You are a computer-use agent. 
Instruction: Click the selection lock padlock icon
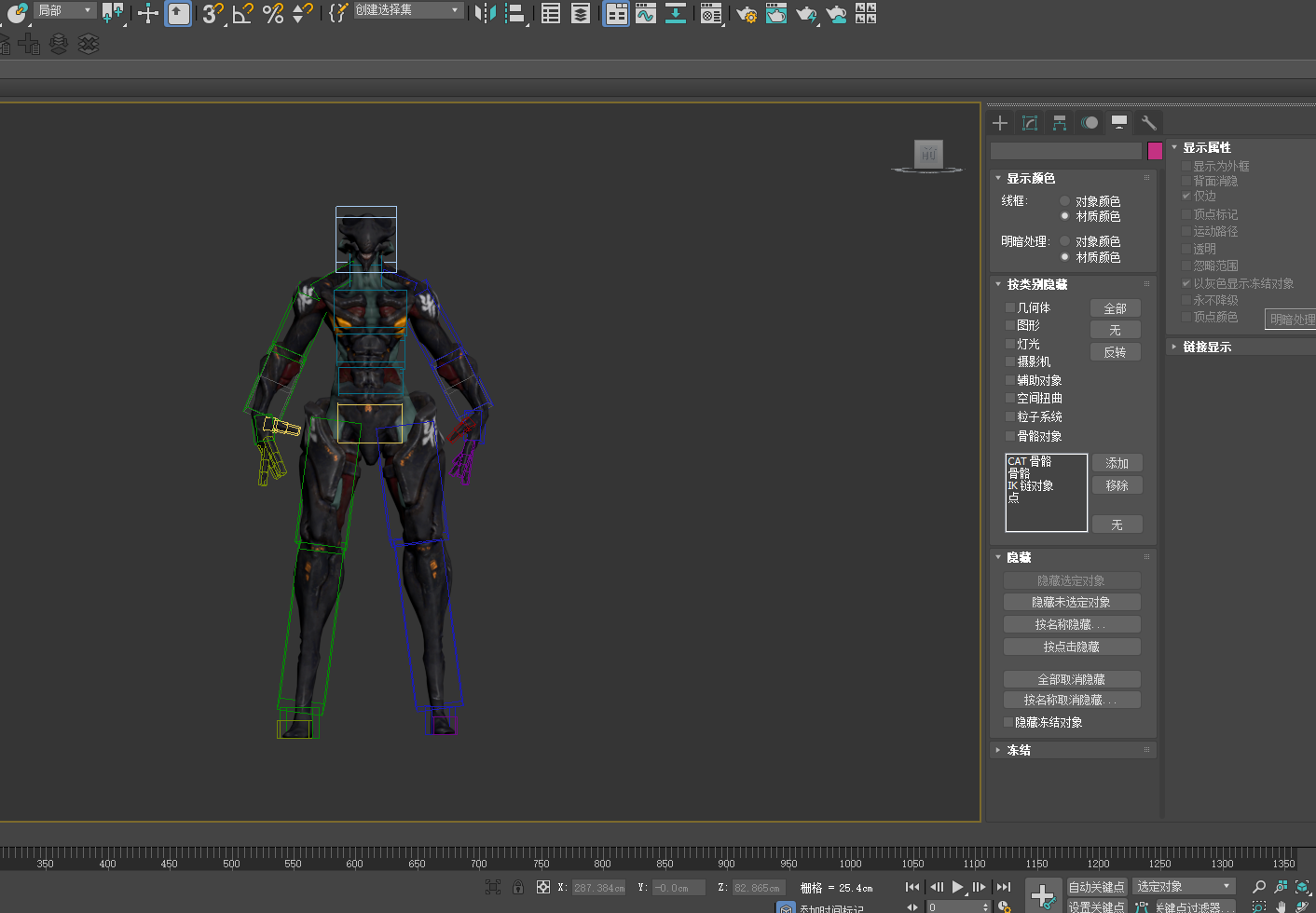coord(518,887)
